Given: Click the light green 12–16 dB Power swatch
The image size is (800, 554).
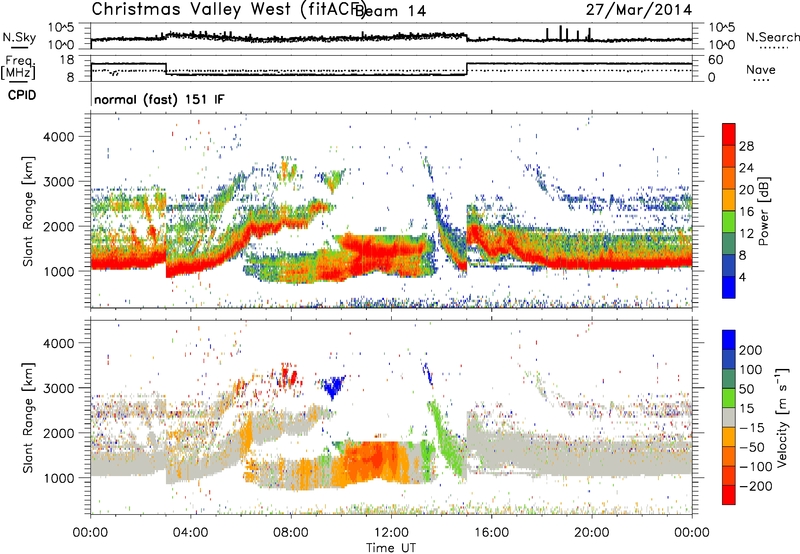Looking at the screenshot, I should click(729, 222).
